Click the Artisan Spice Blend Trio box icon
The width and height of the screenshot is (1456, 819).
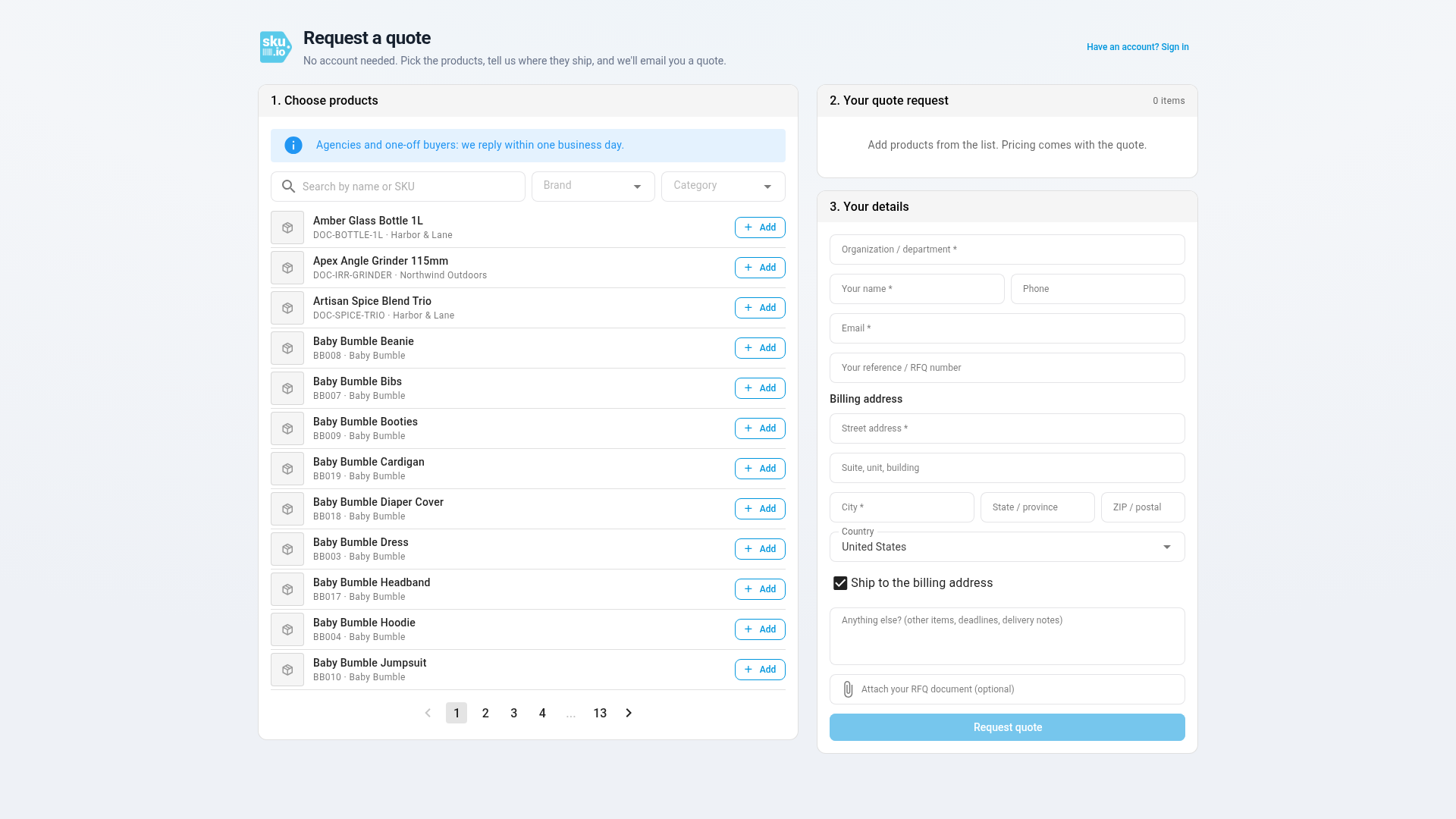pos(287,308)
